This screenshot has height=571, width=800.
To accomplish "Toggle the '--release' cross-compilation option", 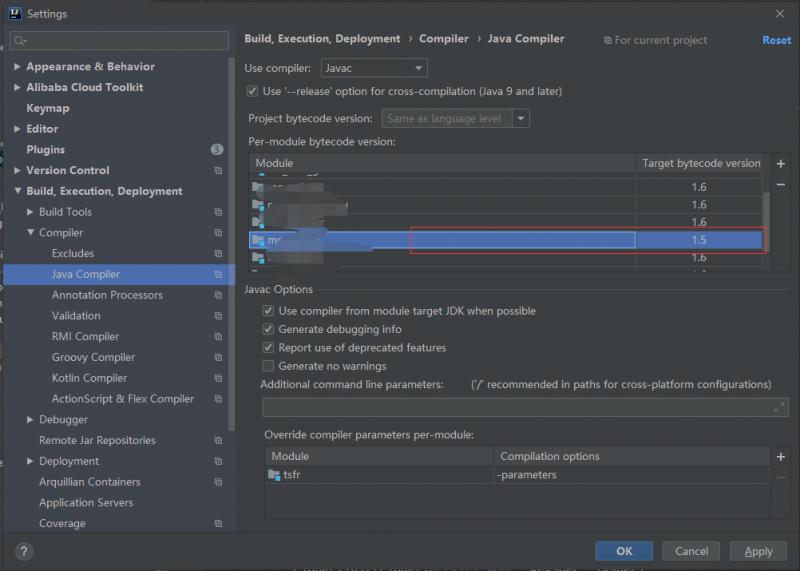I will coord(252,91).
